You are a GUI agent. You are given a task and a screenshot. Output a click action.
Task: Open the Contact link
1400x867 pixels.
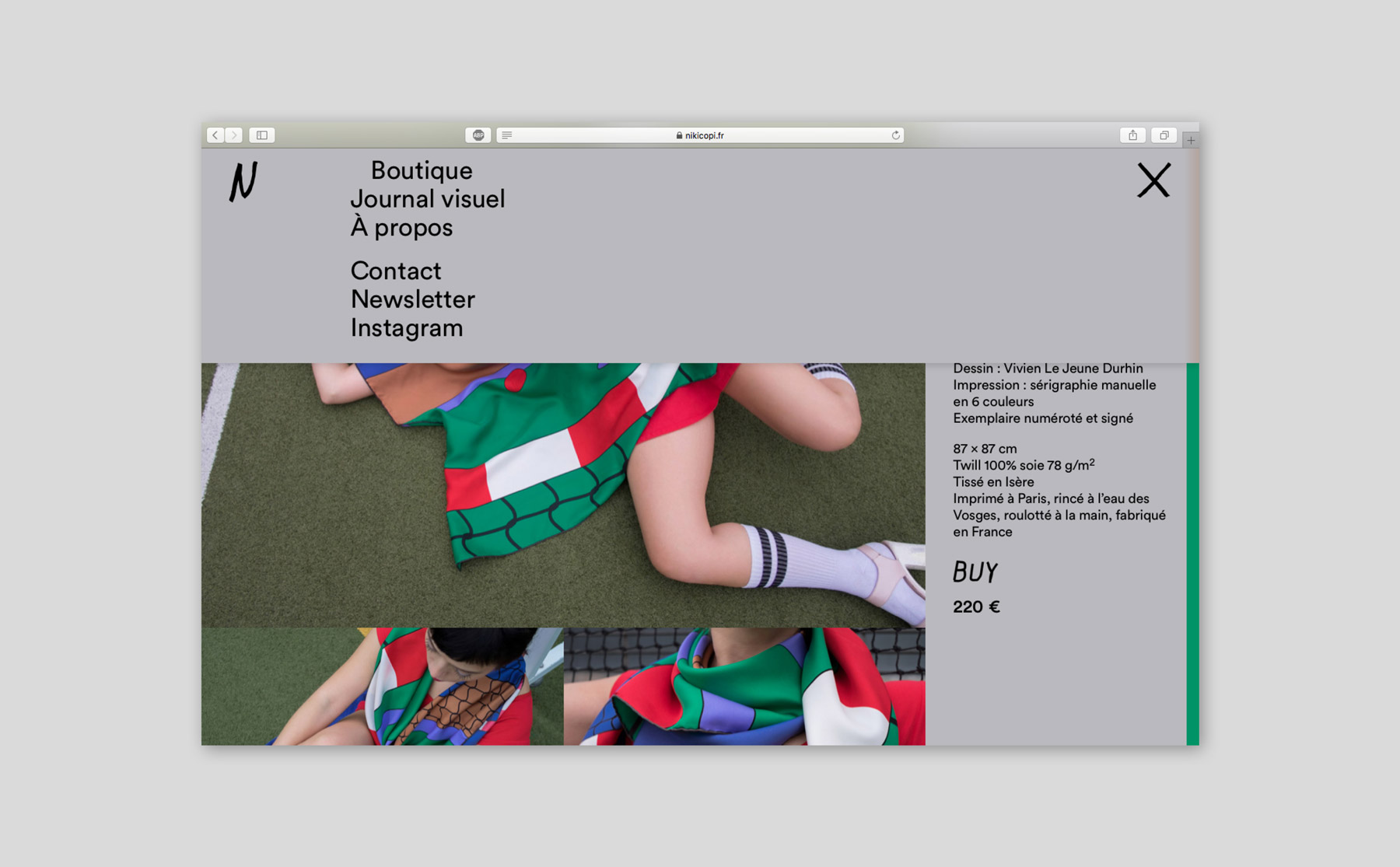pyautogui.click(x=396, y=271)
